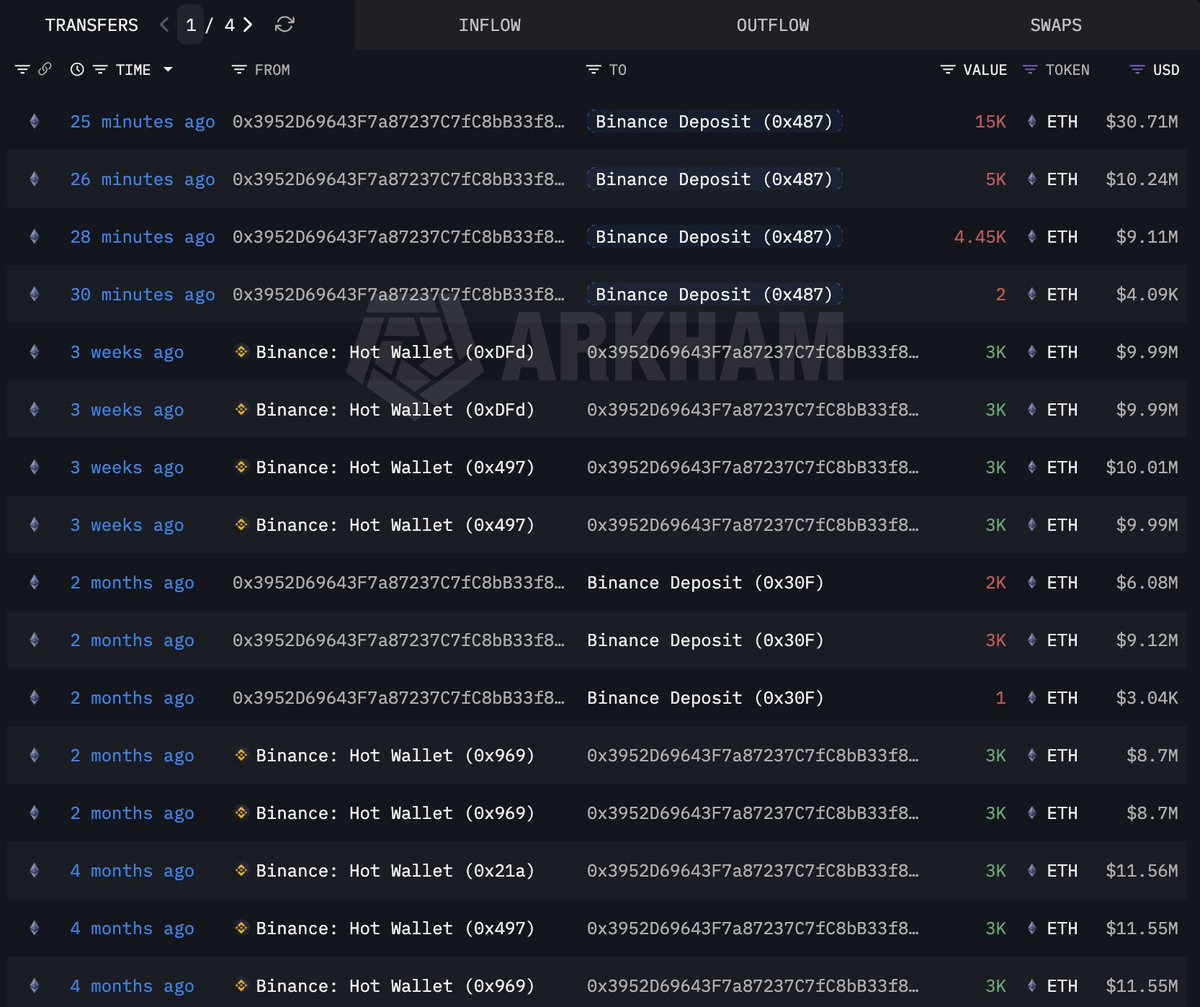Click the filter icon beside VALUE
Viewport: 1200px width, 1007px height.
pyautogui.click(x=947, y=70)
